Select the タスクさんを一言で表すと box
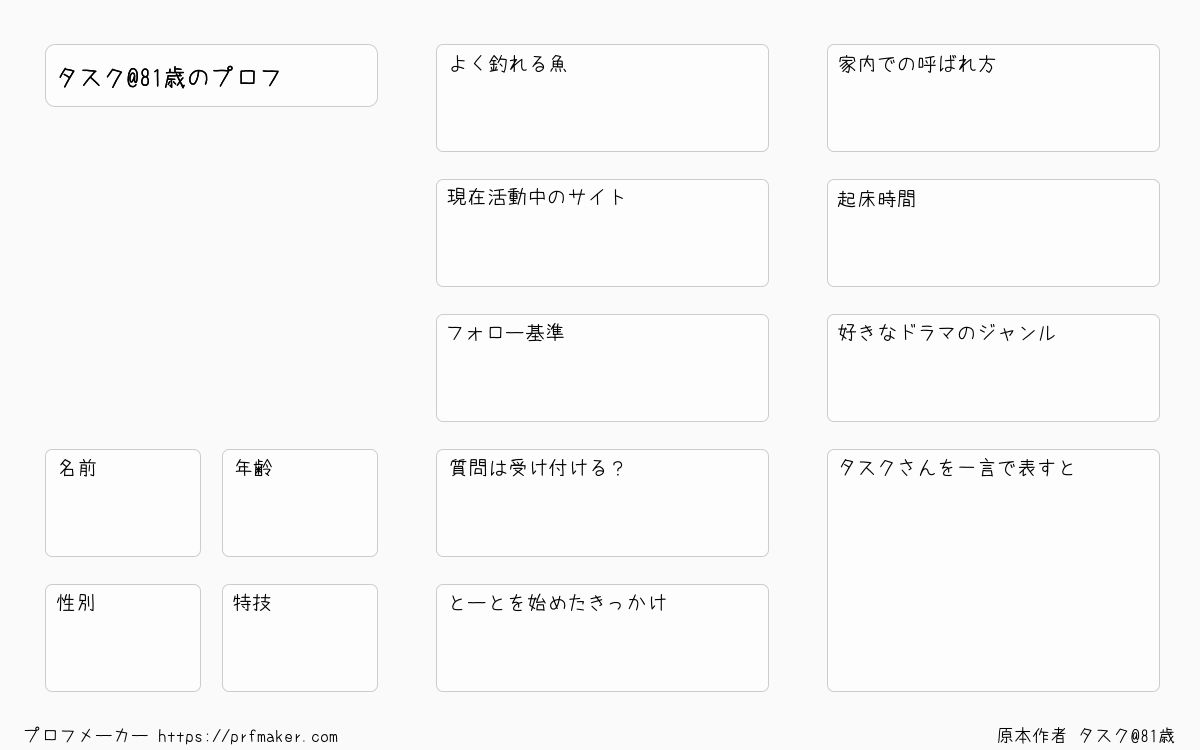The image size is (1200, 750). pos(993,570)
